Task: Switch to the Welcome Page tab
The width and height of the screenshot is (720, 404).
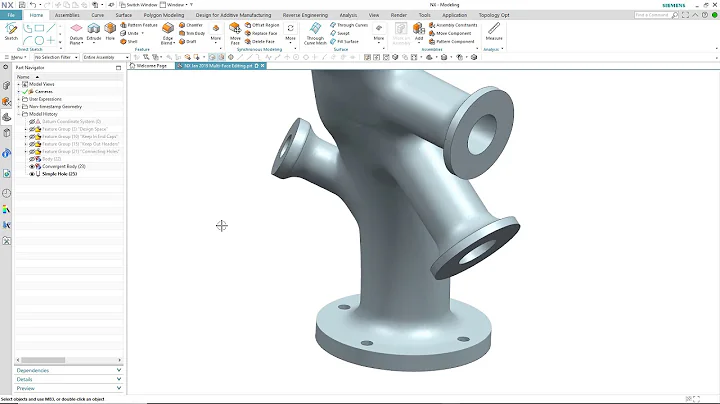Action: [x=148, y=66]
